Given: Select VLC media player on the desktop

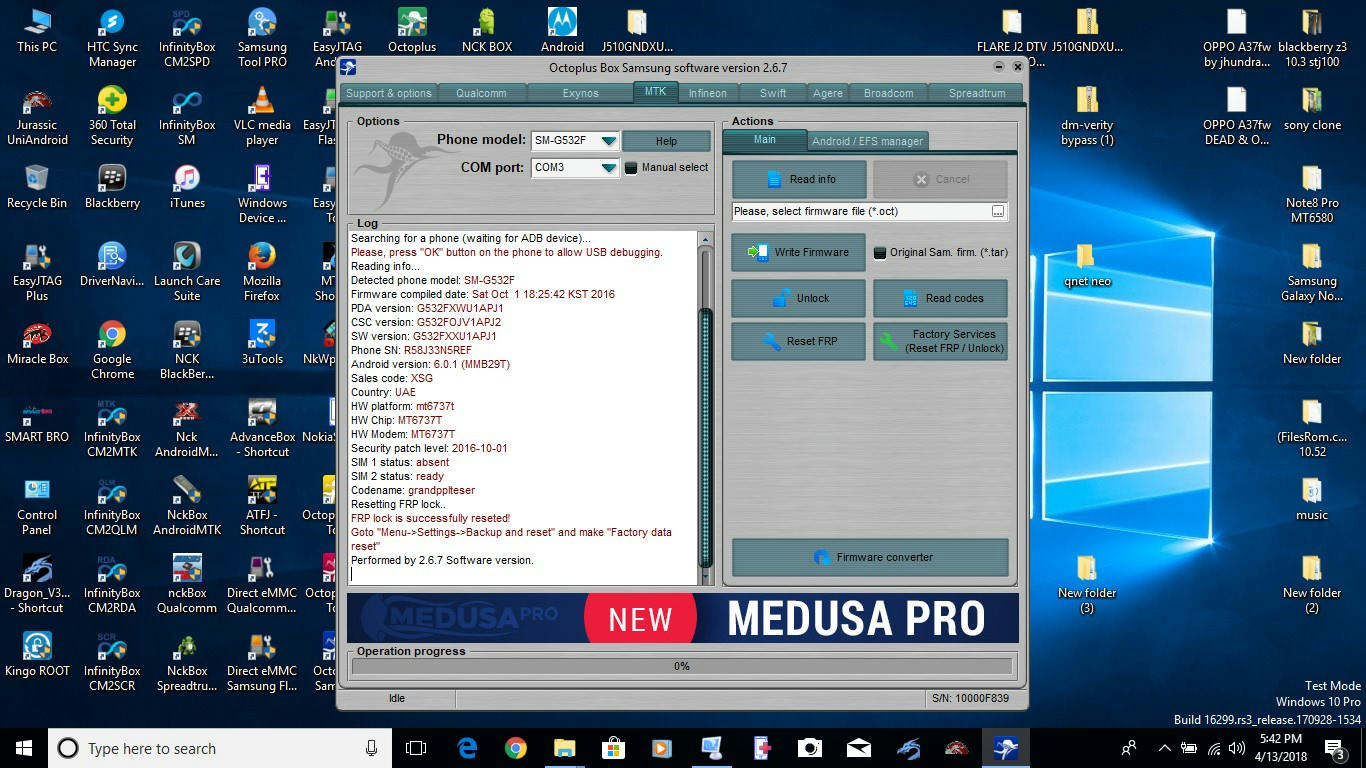Looking at the screenshot, I should 262,117.
